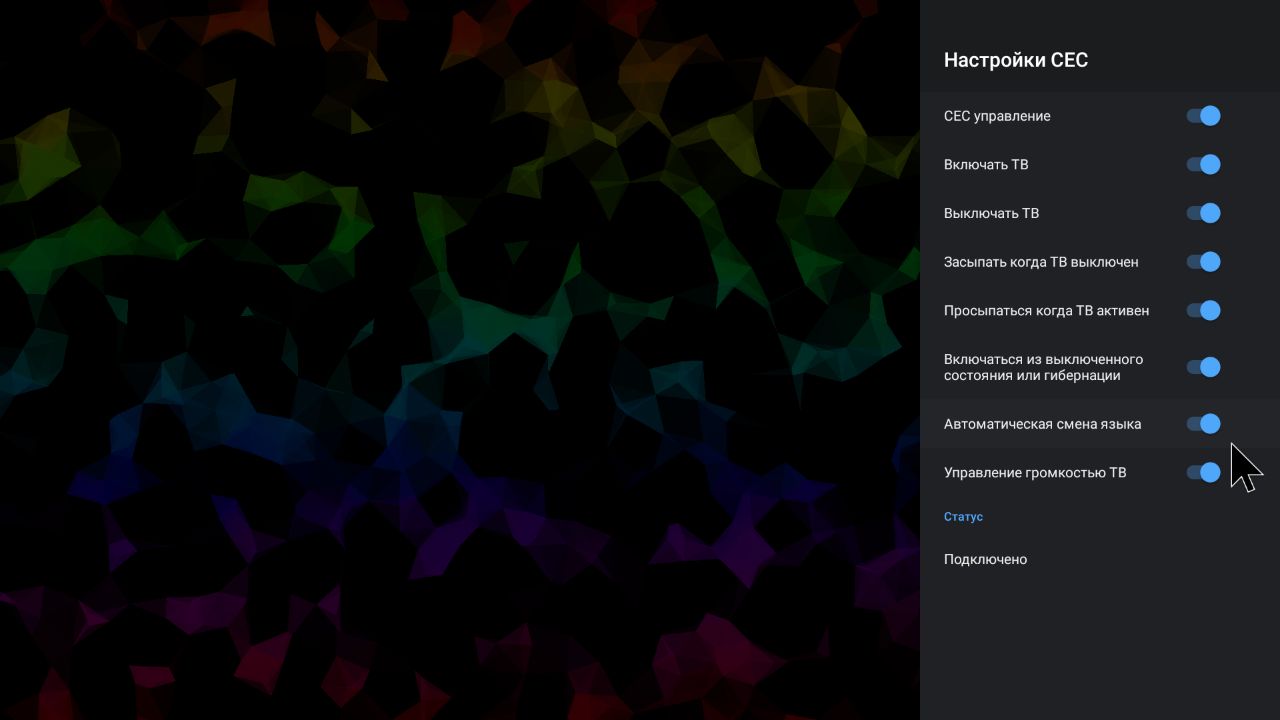Toggle Управление громкостью ТВ switch
Image resolution: width=1280 pixels, height=720 pixels.
[x=1203, y=472]
